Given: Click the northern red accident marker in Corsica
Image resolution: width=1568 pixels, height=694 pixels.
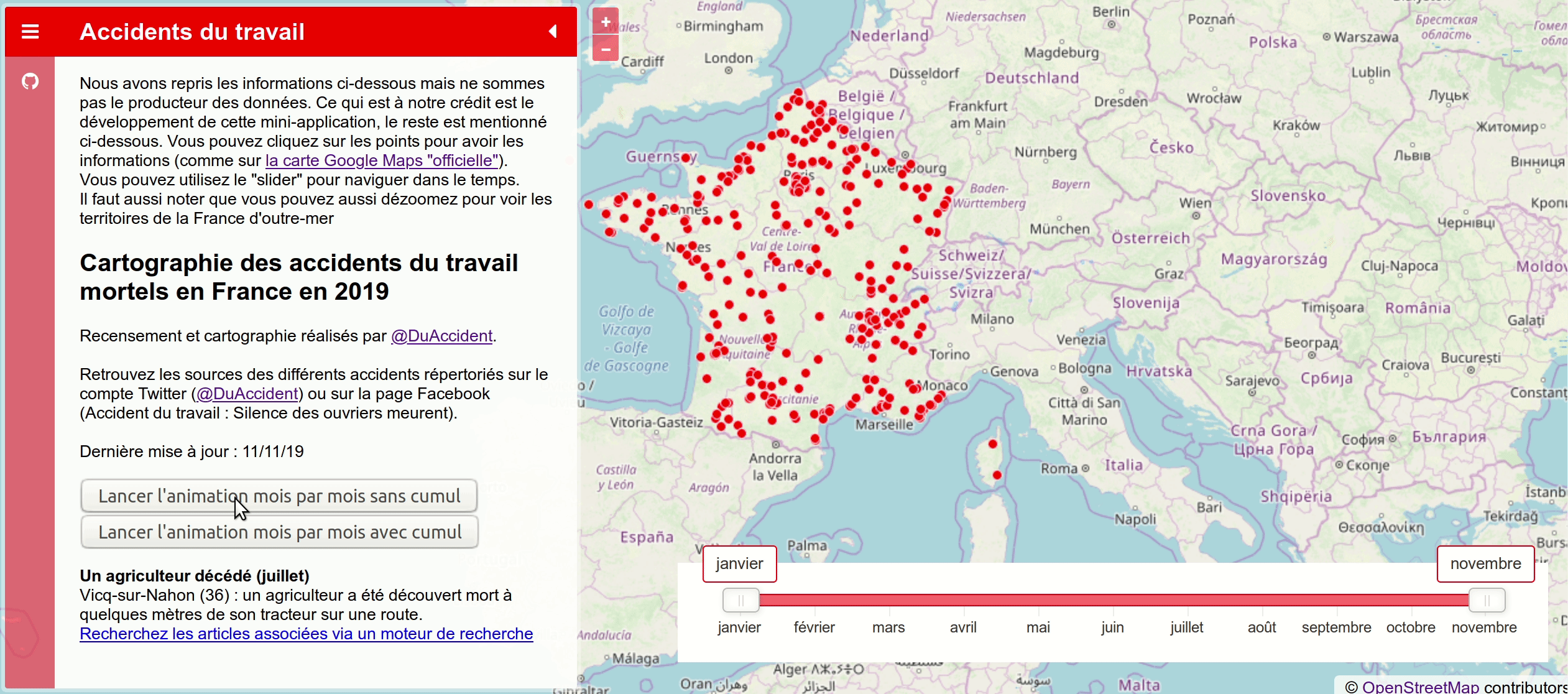Looking at the screenshot, I should [993, 444].
